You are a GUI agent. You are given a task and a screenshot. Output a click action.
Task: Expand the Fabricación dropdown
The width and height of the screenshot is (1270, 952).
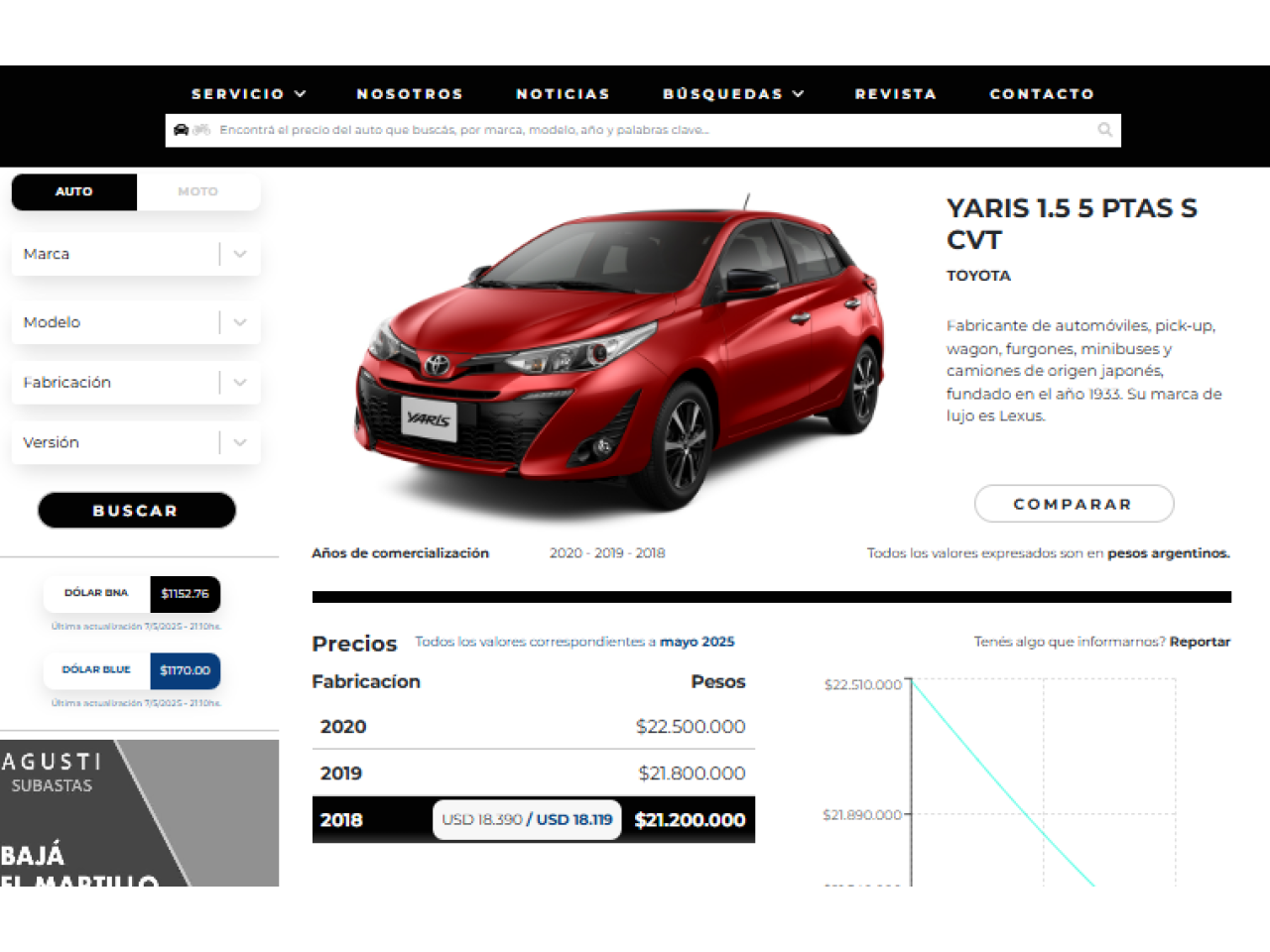point(136,383)
